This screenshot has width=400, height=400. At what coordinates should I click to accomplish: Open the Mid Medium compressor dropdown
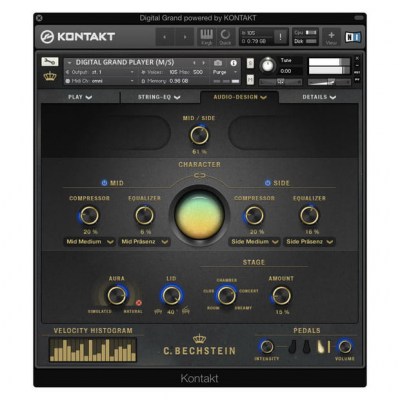89,242
